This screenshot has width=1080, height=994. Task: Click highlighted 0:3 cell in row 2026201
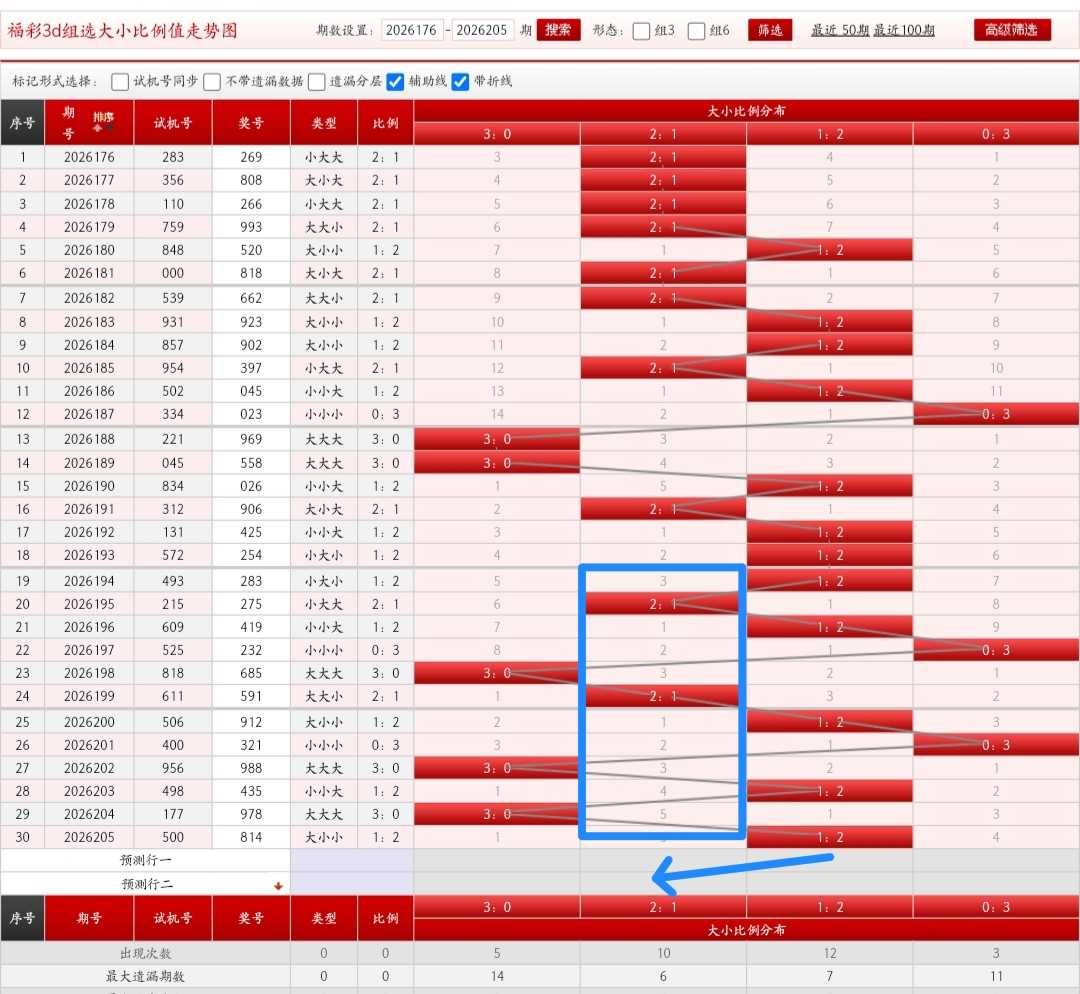996,745
